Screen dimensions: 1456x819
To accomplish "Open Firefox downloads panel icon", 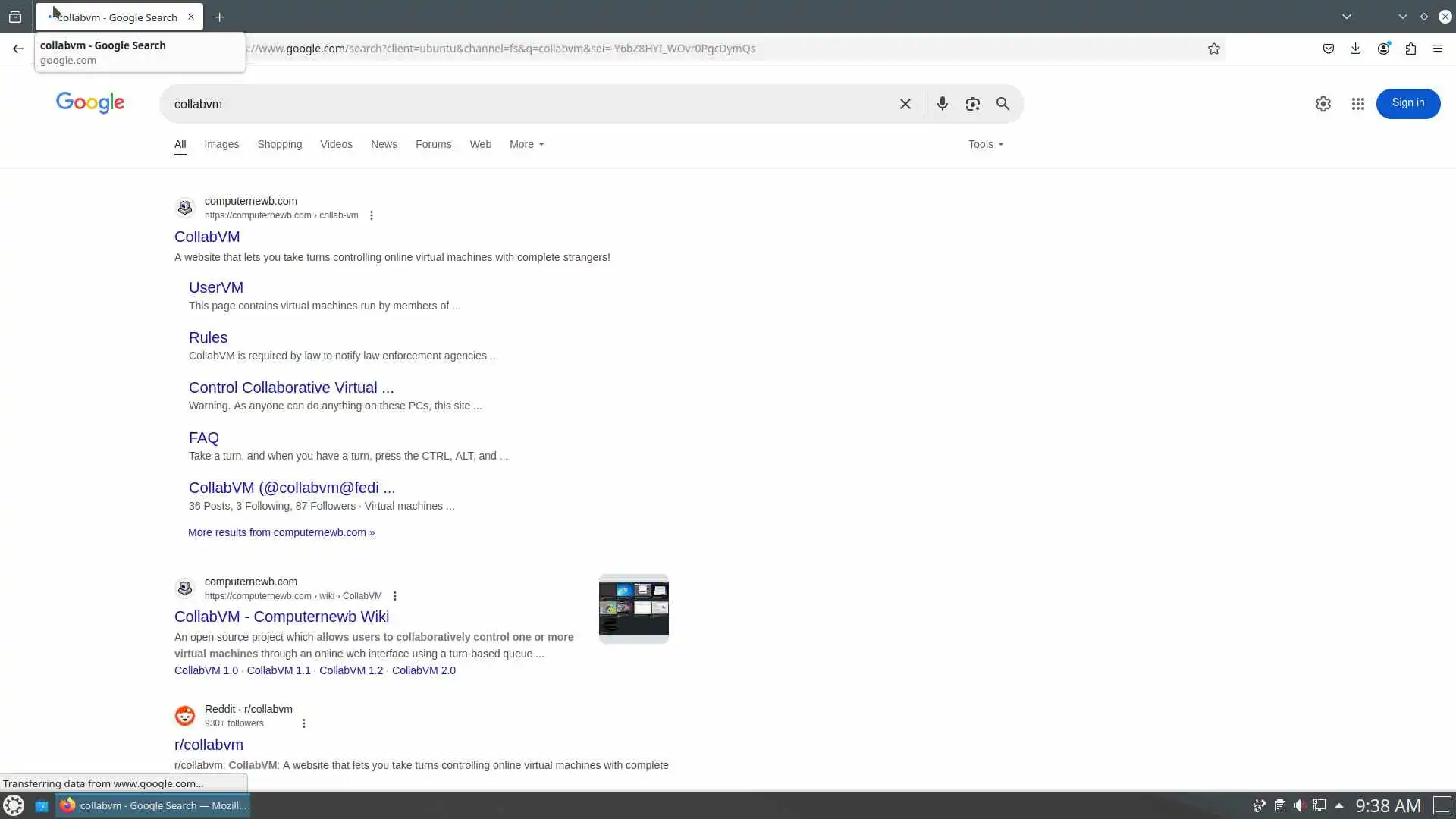I will click(1355, 49).
